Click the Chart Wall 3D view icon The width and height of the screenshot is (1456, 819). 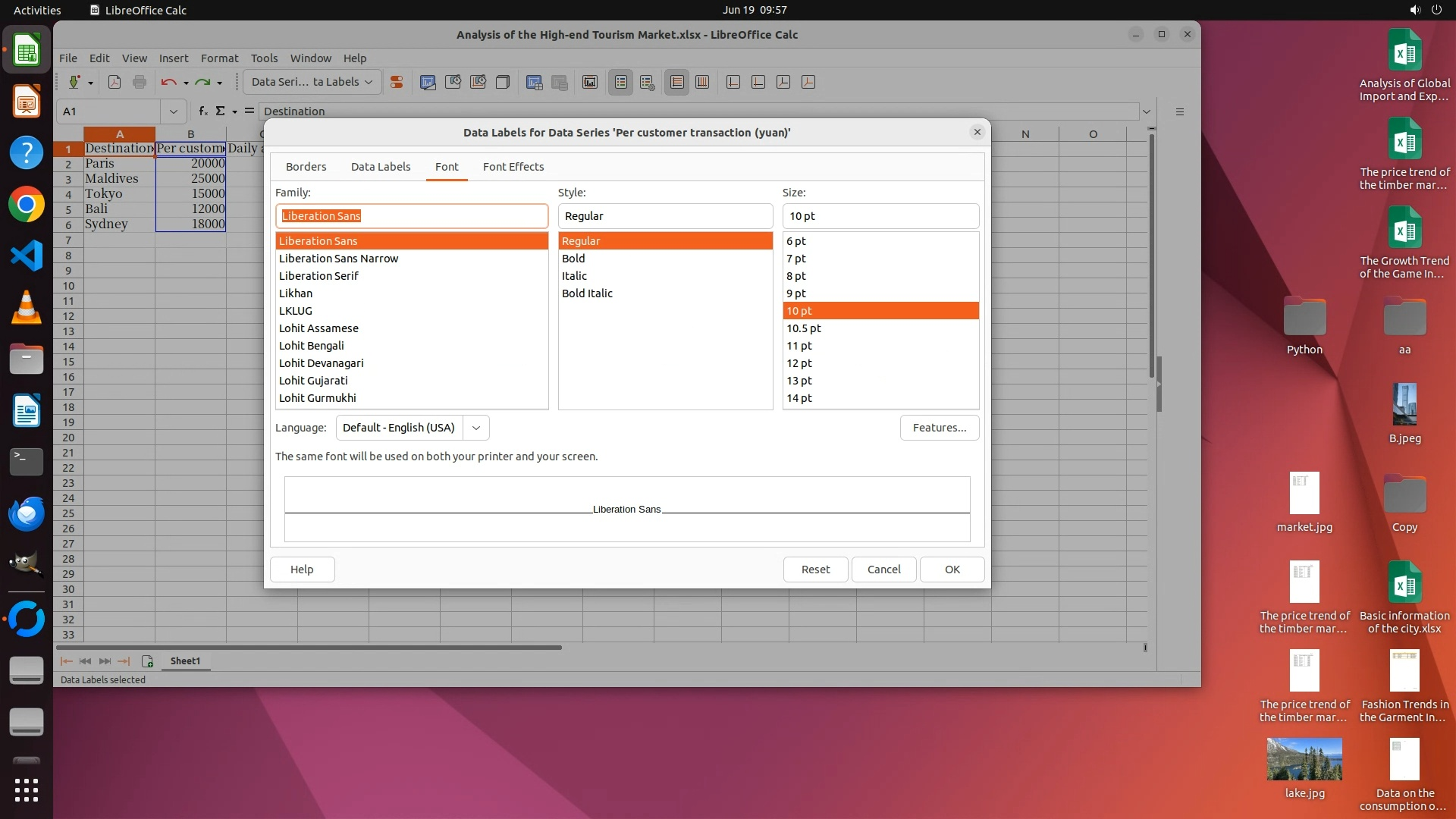tap(502, 82)
